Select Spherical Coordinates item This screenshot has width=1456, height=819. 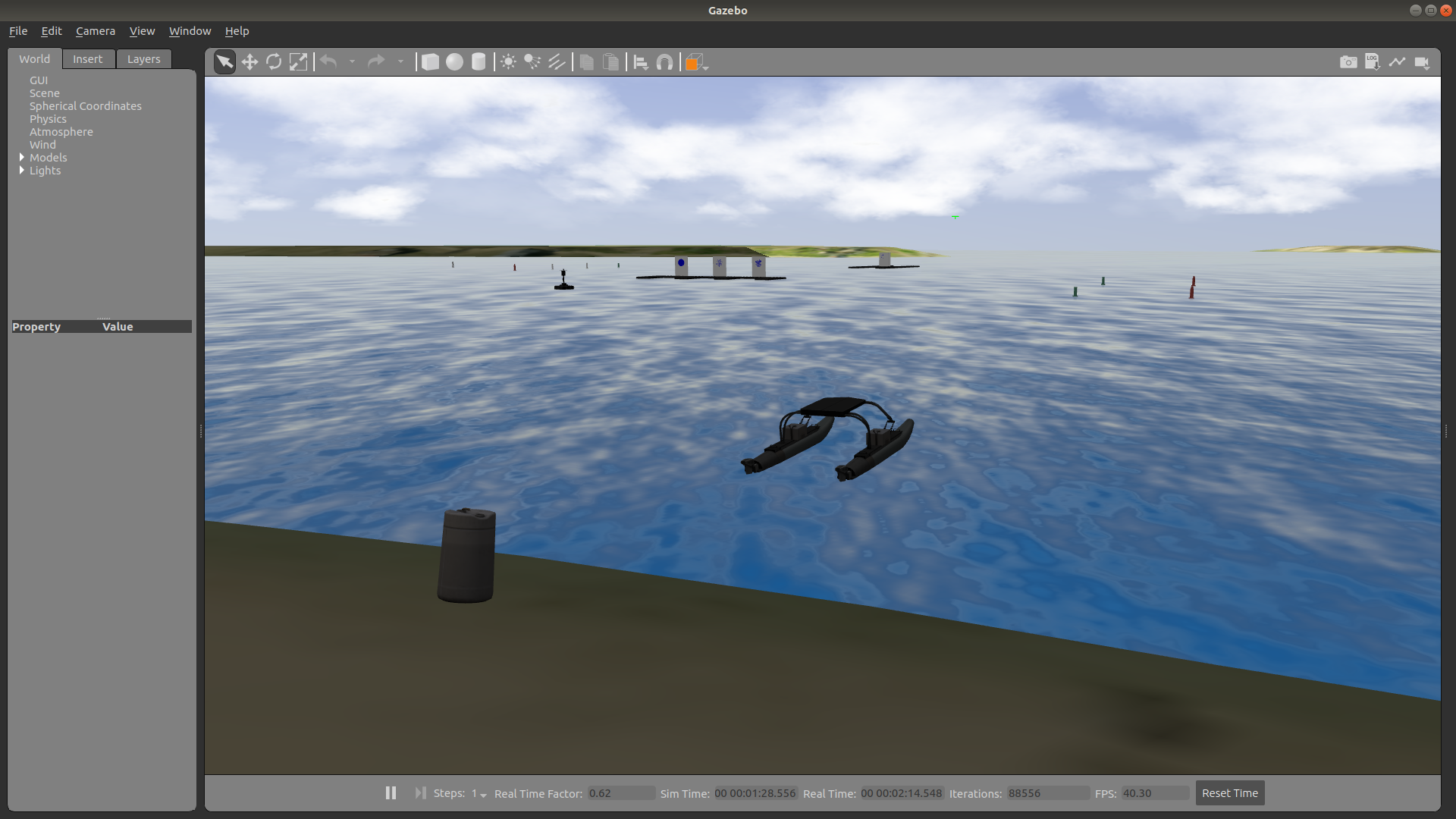pos(86,106)
